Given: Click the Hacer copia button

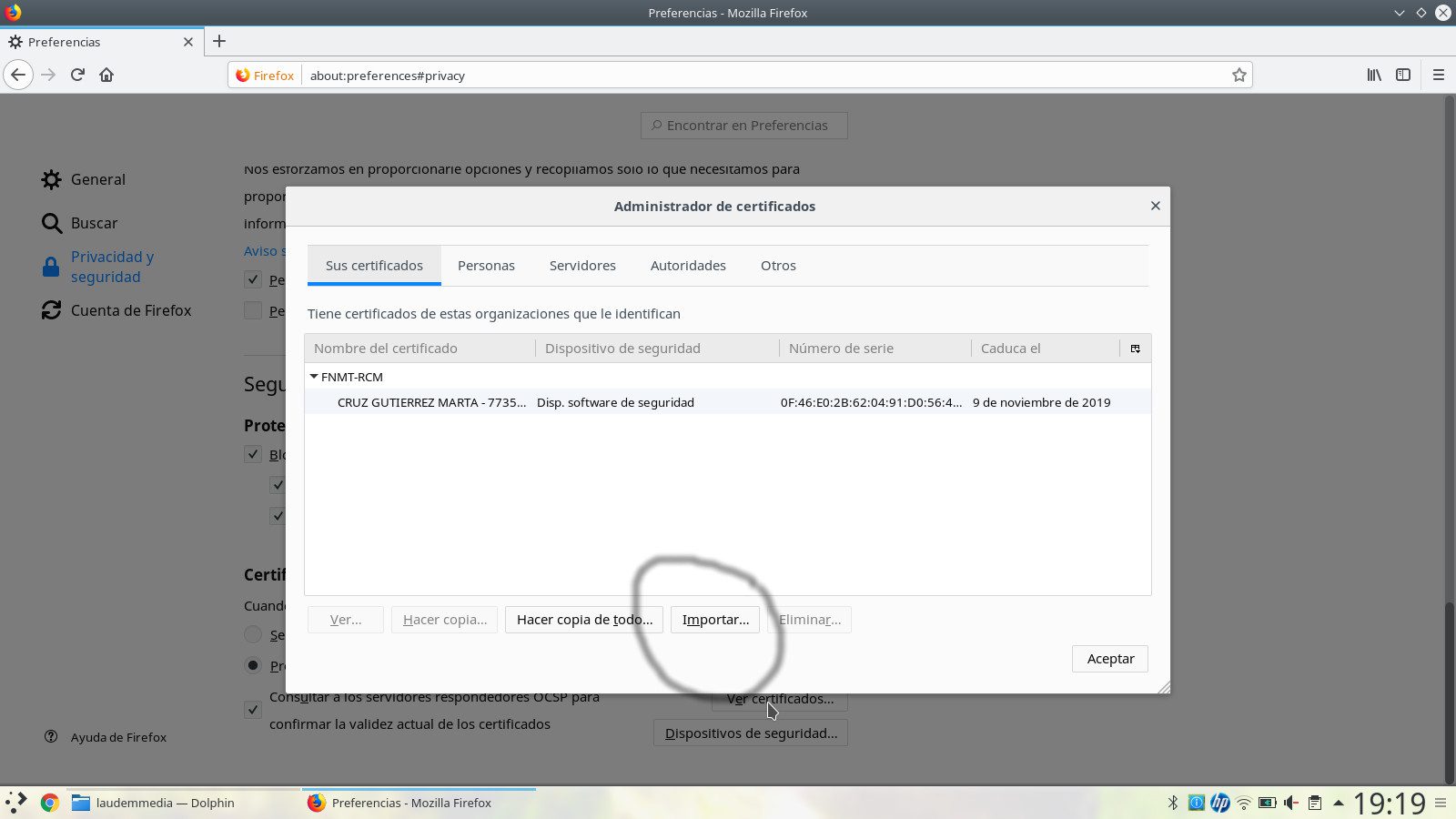Looking at the screenshot, I should point(445,620).
